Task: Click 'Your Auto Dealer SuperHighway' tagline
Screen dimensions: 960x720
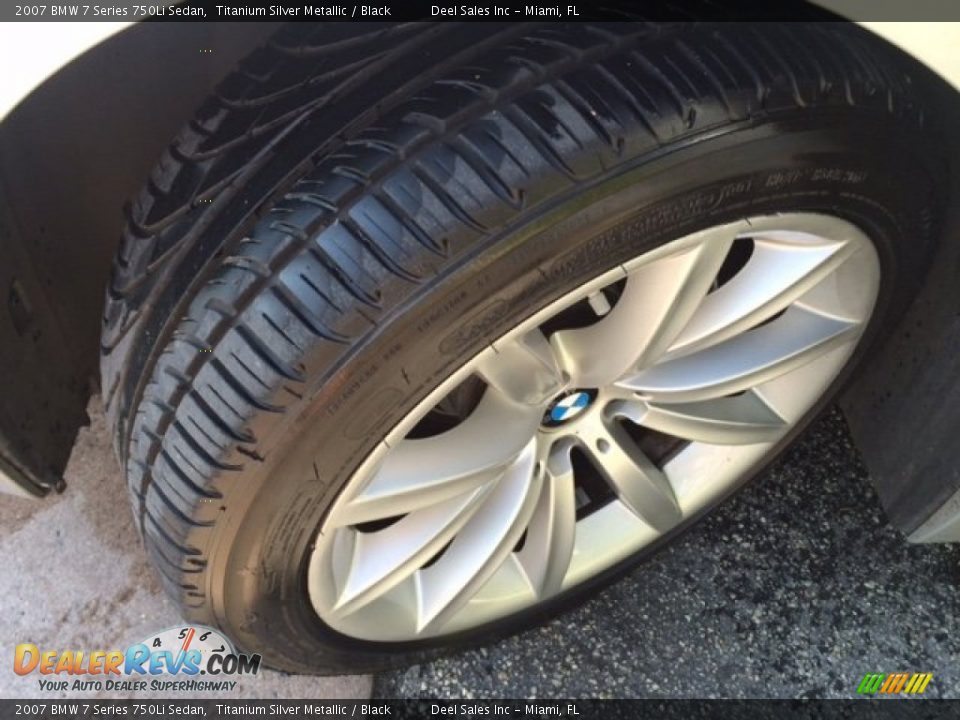Action: click(x=137, y=686)
